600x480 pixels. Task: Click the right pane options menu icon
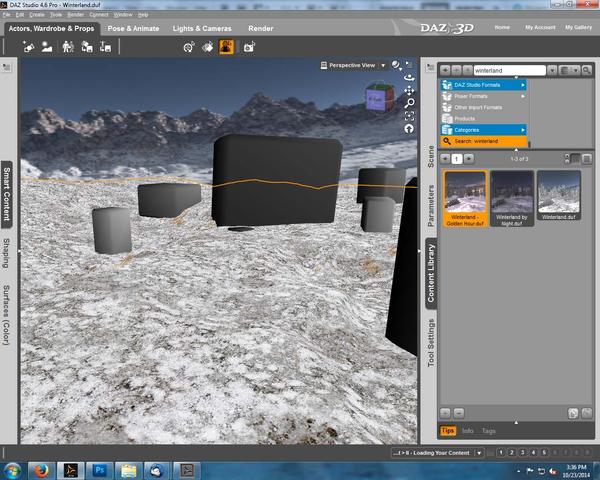430,68
